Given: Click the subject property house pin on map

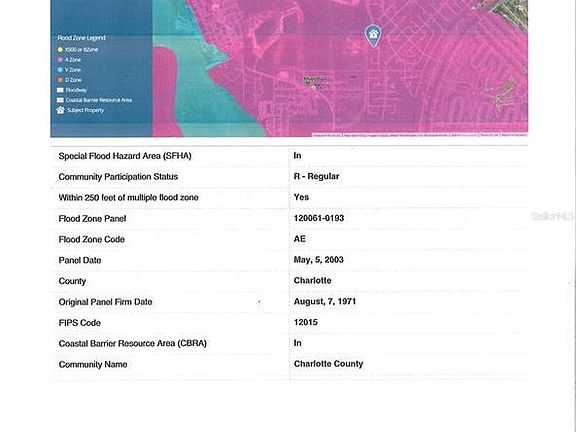Looking at the screenshot, I should (373, 36).
